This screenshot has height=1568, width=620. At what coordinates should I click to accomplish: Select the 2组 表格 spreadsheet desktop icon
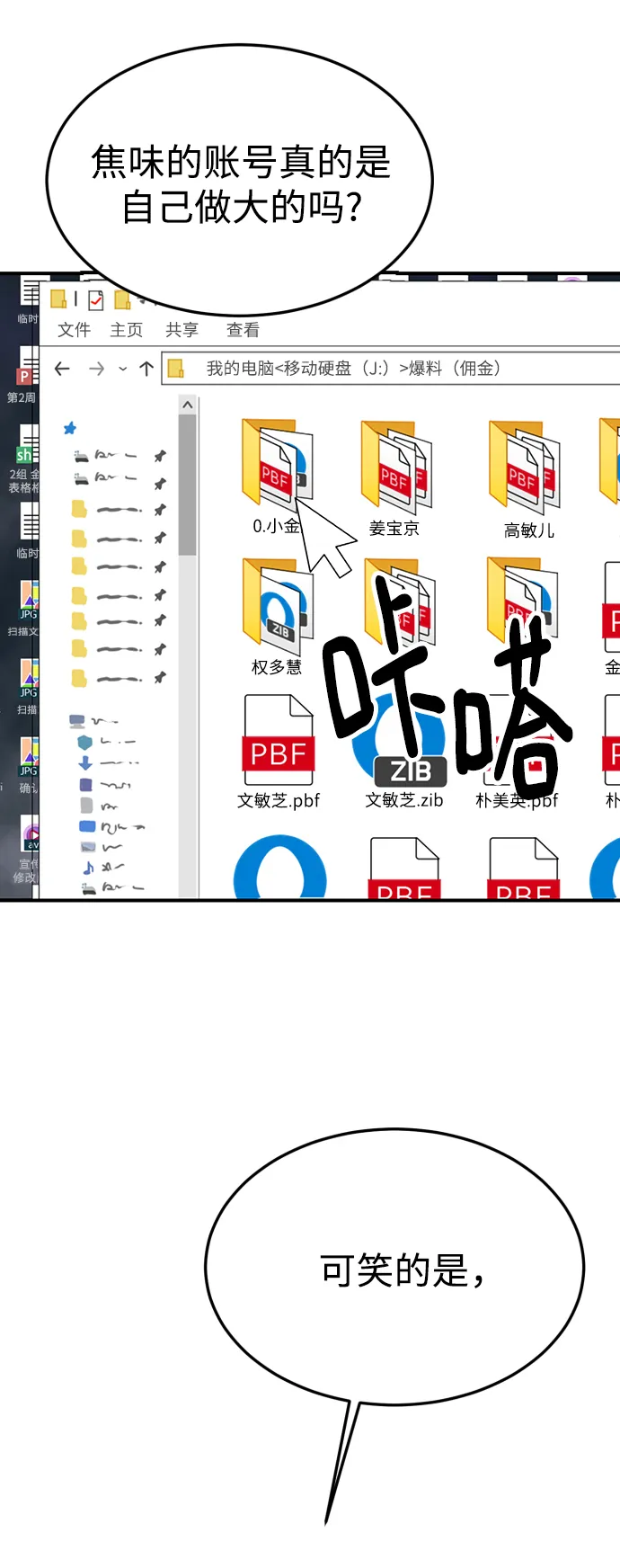pos(24,459)
